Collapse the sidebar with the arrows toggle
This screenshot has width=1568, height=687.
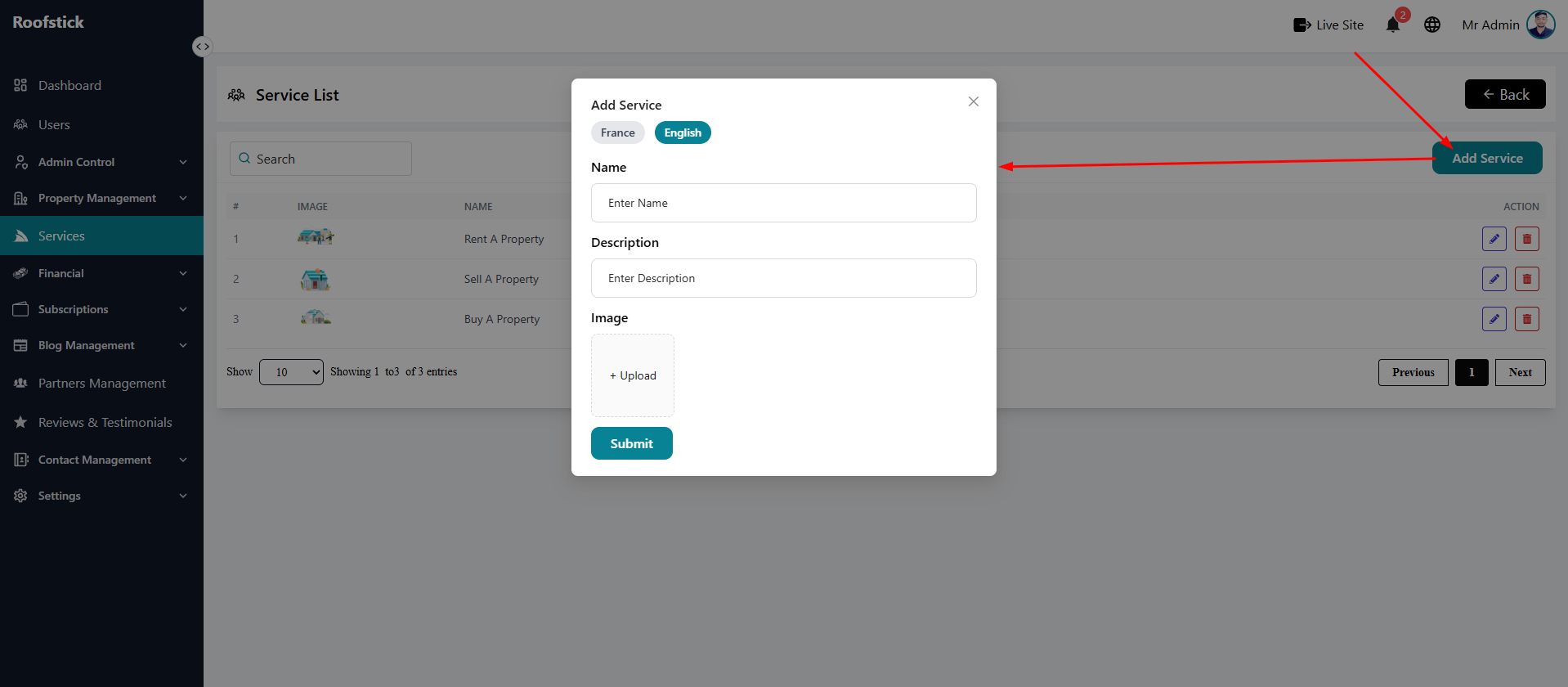[x=202, y=47]
